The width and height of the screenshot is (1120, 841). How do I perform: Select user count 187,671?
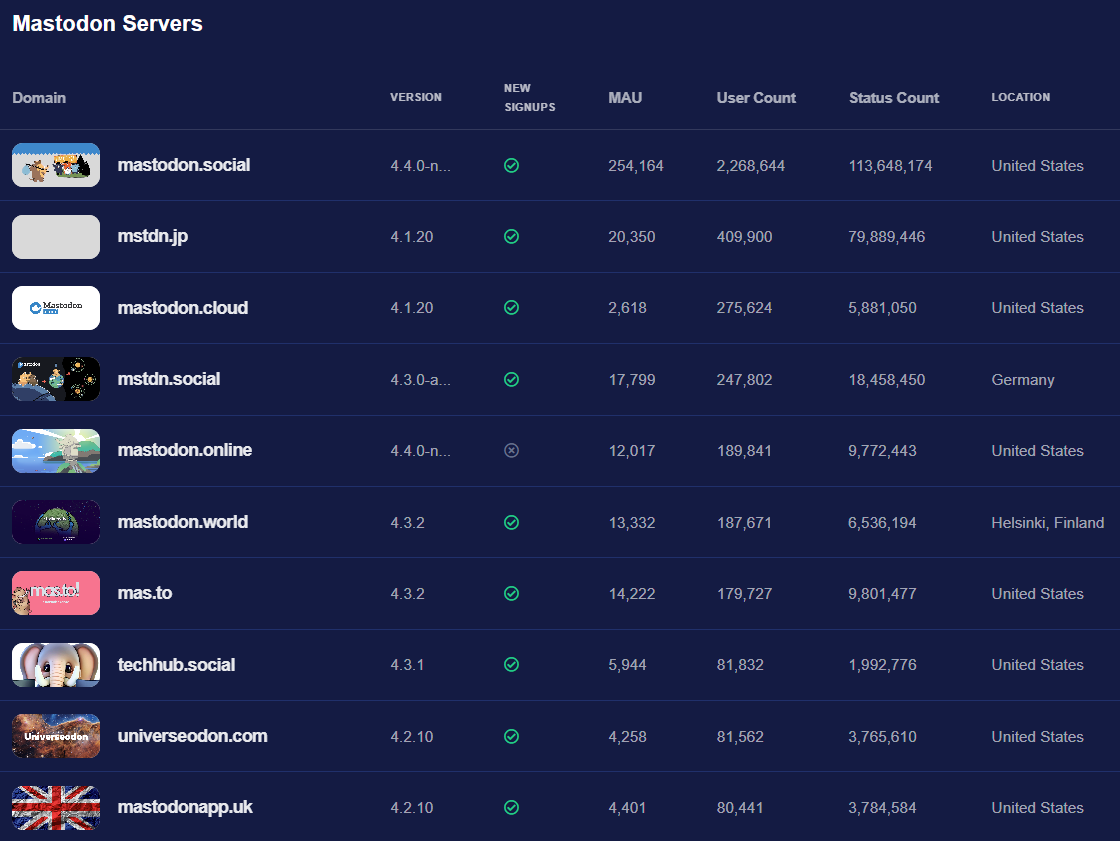pyautogui.click(x=744, y=522)
